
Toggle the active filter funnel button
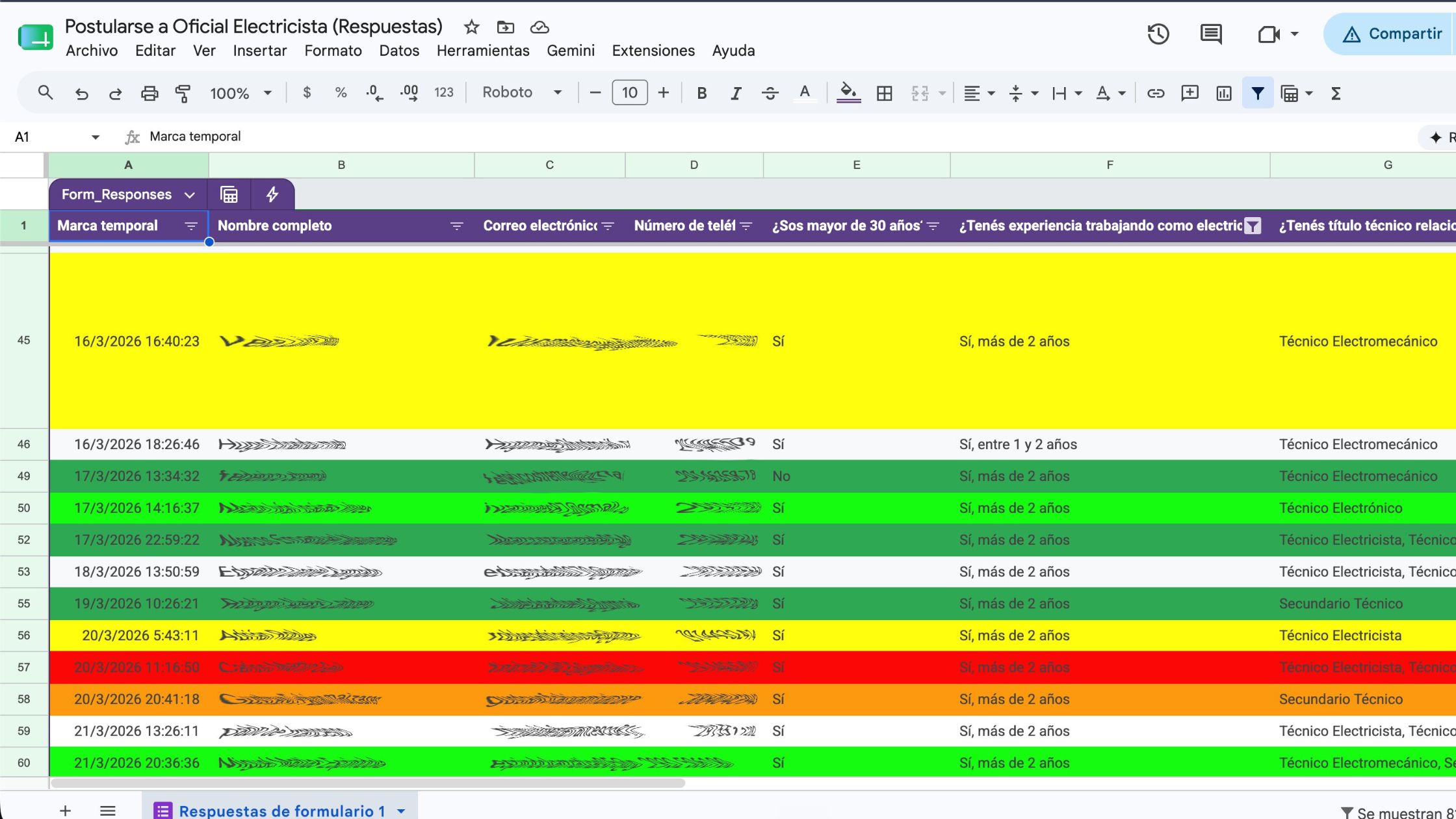coord(1258,94)
